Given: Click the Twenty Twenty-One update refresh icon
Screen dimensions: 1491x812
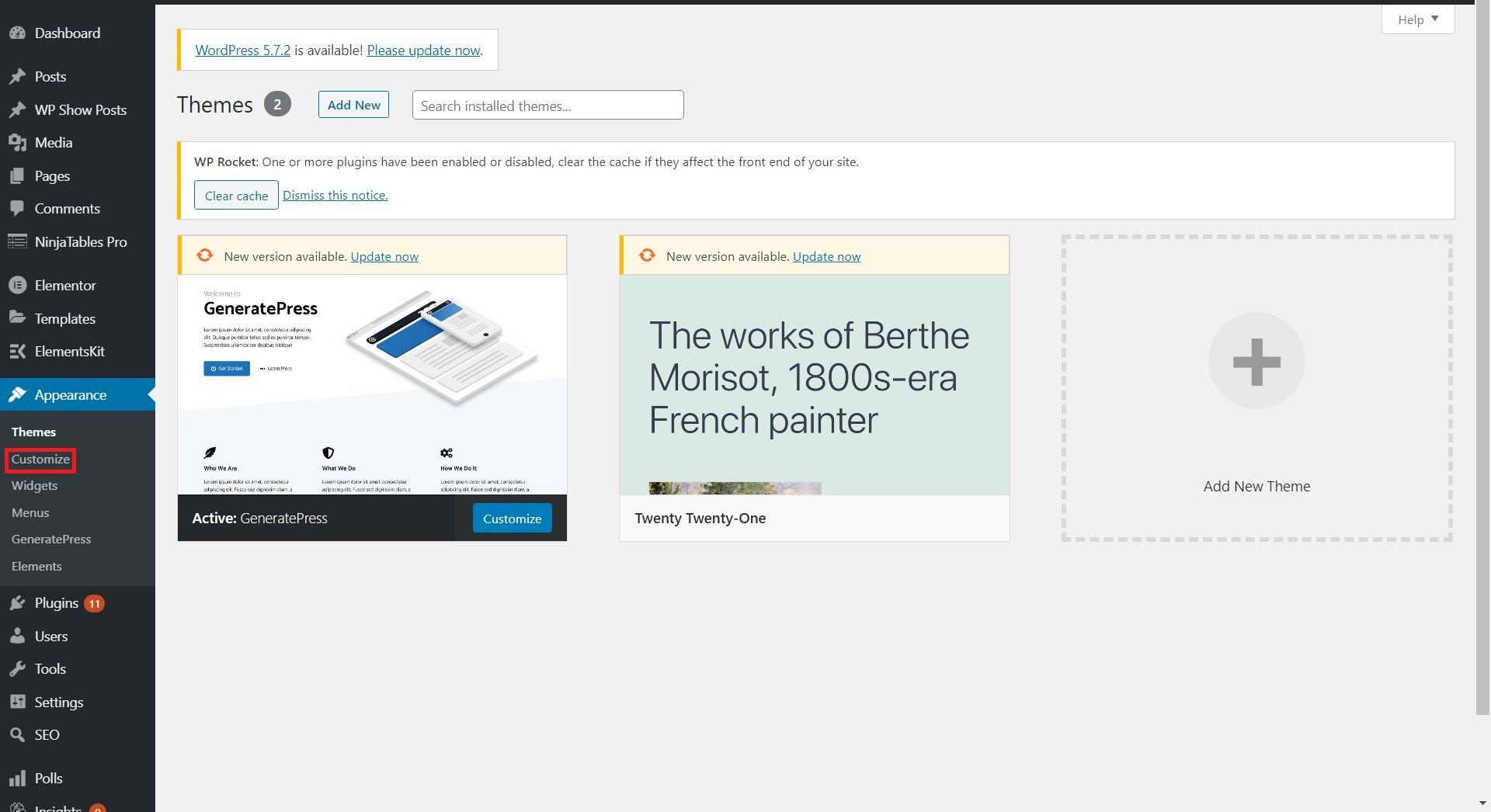Looking at the screenshot, I should [647, 255].
